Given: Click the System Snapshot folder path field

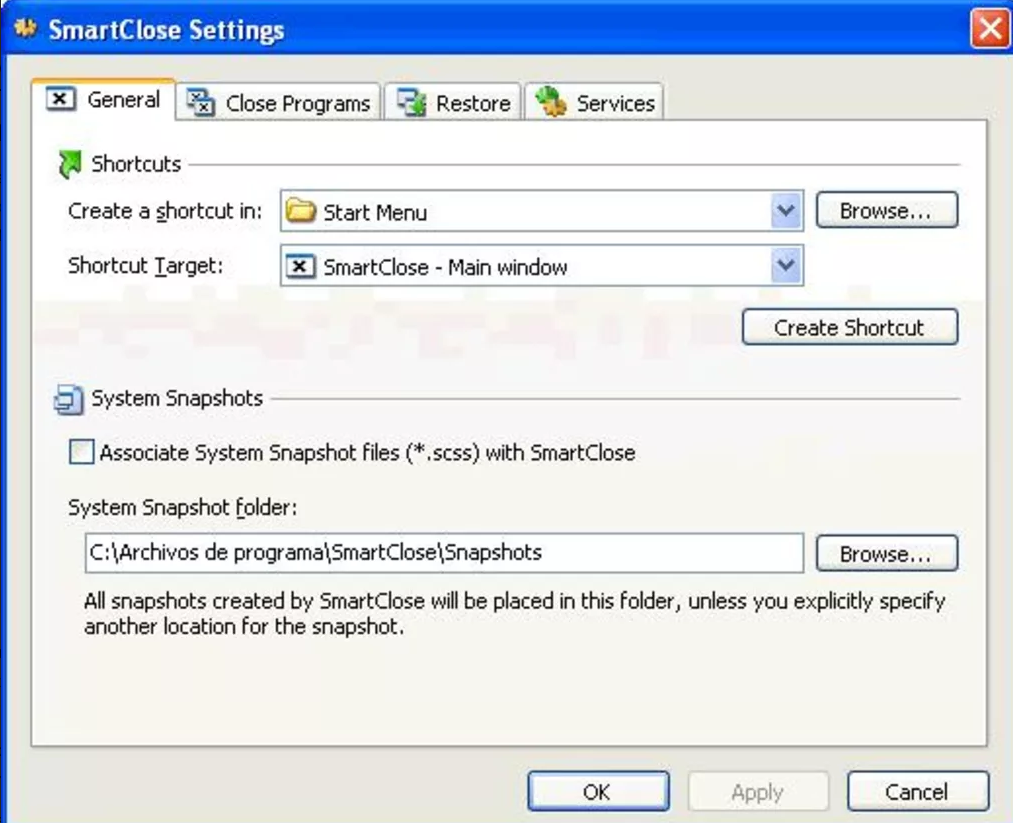Looking at the screenshot, I should tap(443, 553).
